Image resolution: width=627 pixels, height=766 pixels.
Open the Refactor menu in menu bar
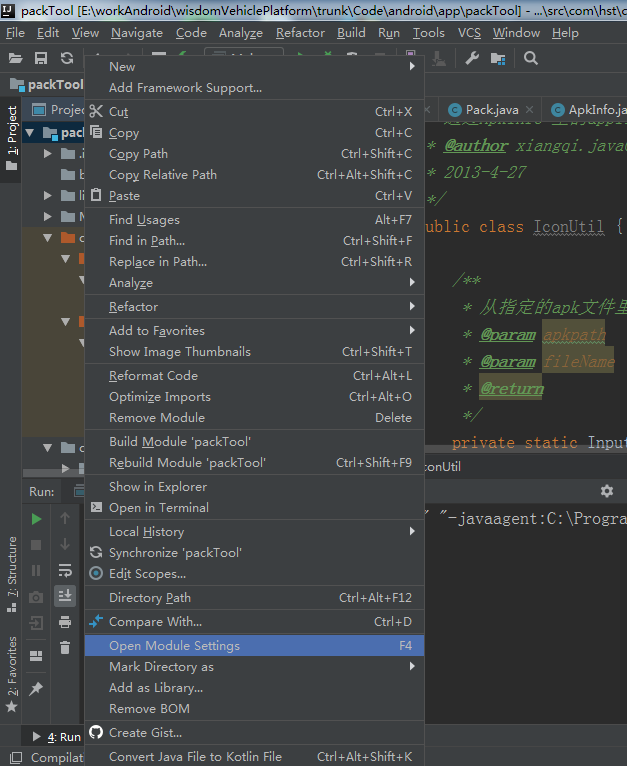pyautogui.click(x=300, y=33)
